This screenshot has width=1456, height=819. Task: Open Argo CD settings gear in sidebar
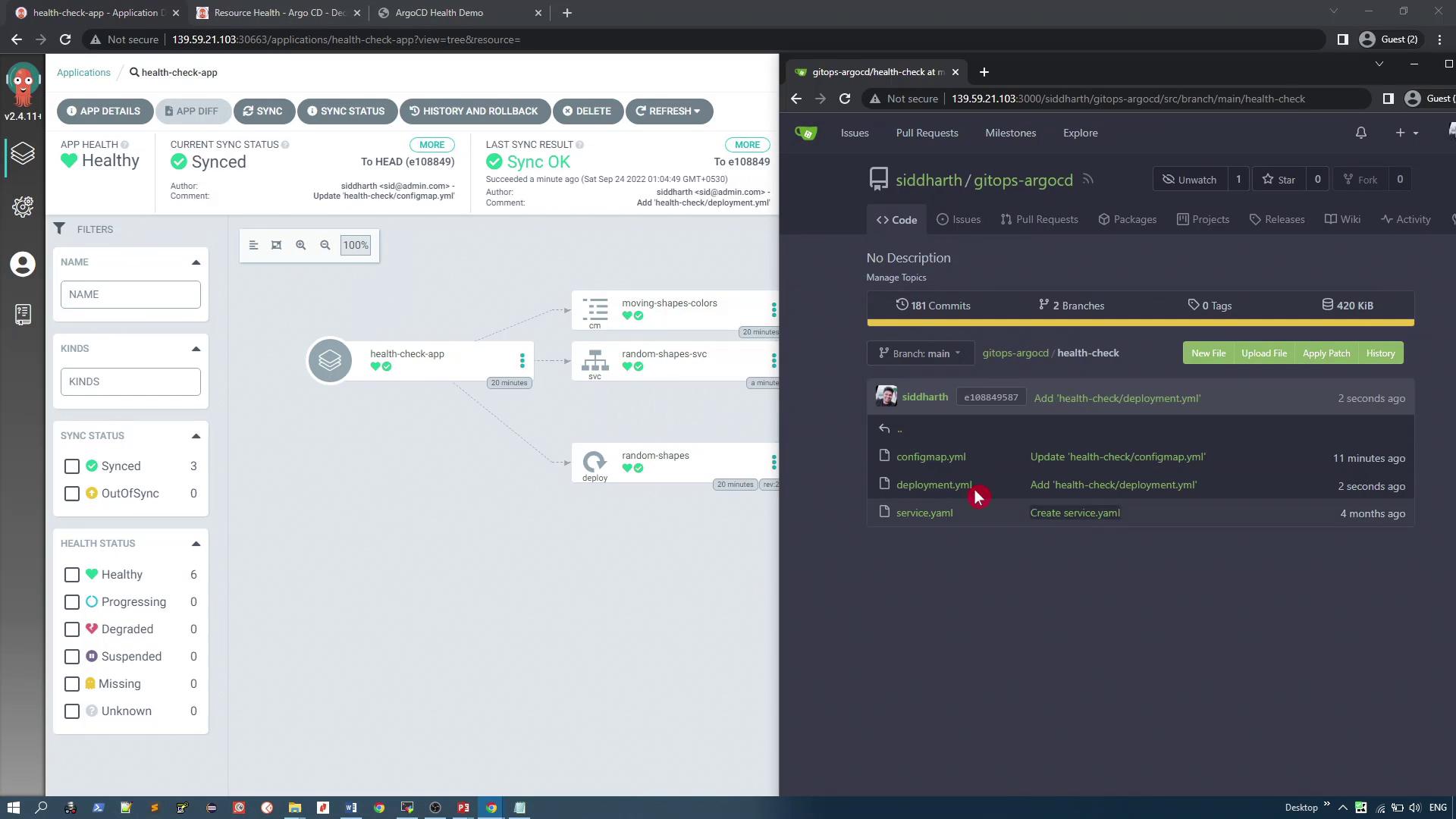23,207
